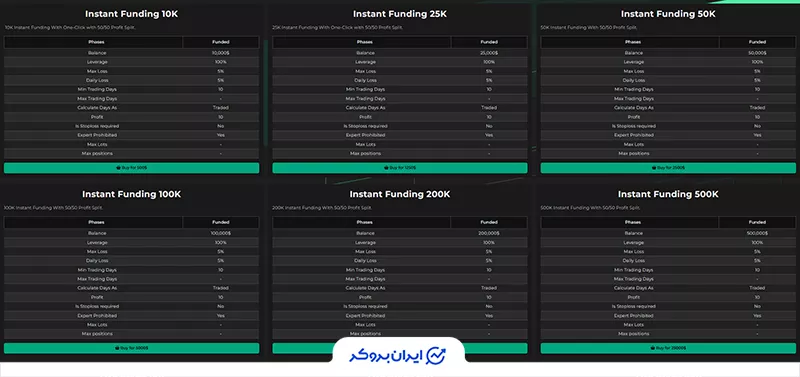Screen dimensions: 800x377
Task: Click '100K Instant Funding With 50/50 Profit Split' text
Action: pyautogui.click(x=55, y=208)
